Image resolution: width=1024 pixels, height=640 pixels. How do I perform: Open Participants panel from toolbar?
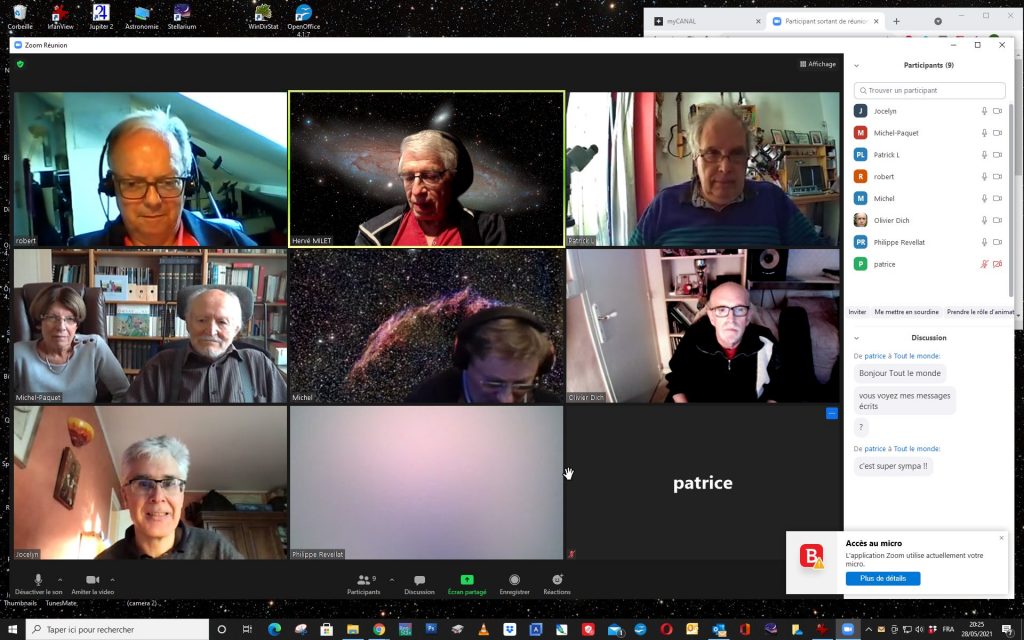pyautogui.click(x=364, y=583)
